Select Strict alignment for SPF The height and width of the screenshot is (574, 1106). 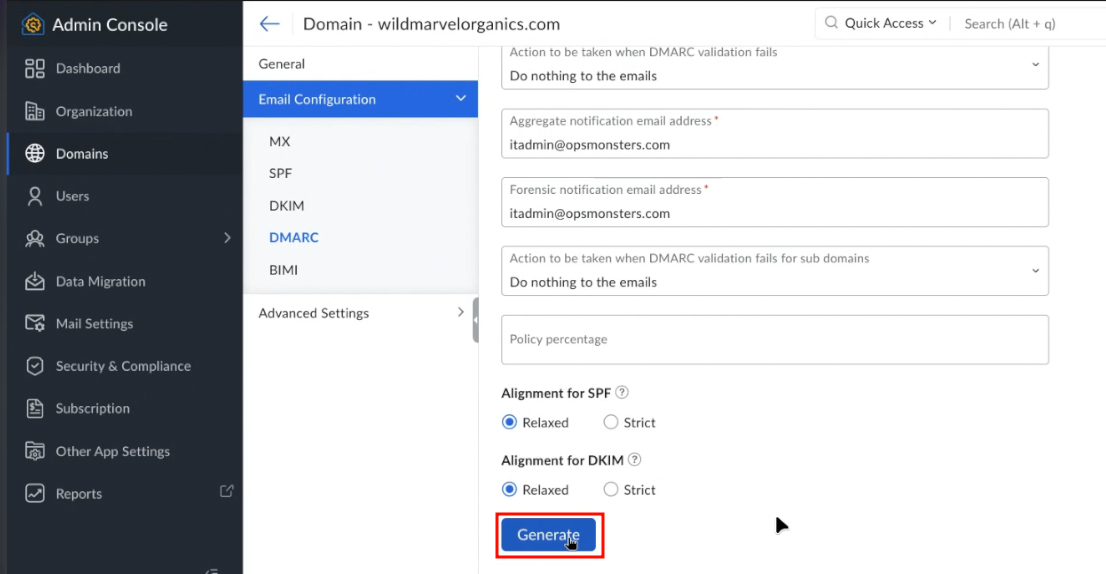(611, 423)
